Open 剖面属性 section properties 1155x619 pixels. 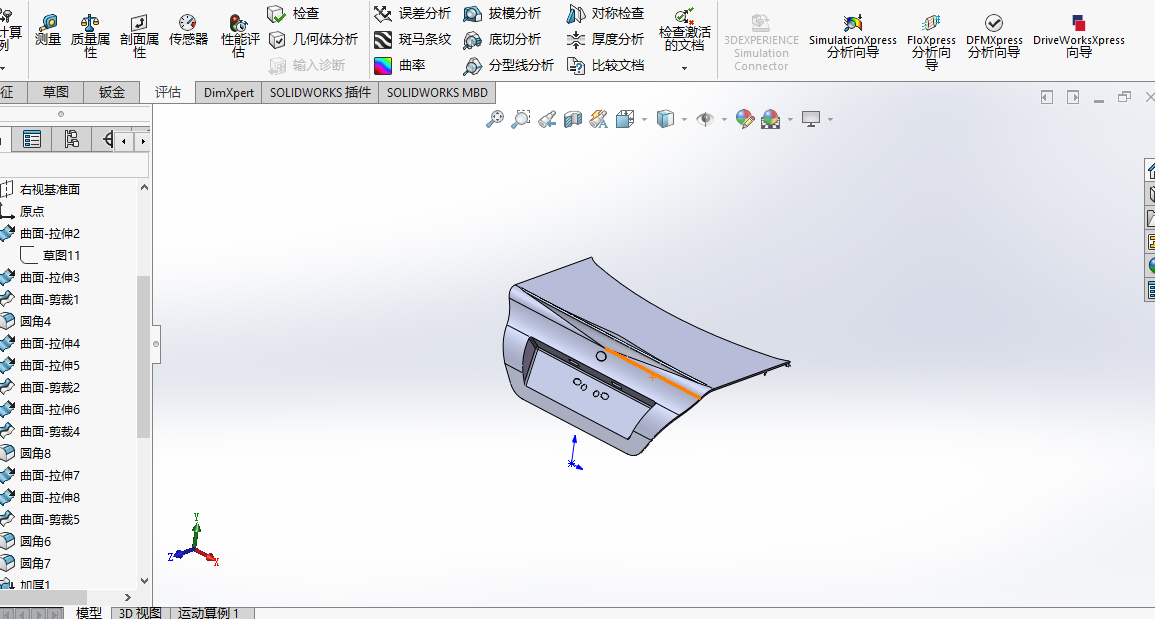point(139,35)
